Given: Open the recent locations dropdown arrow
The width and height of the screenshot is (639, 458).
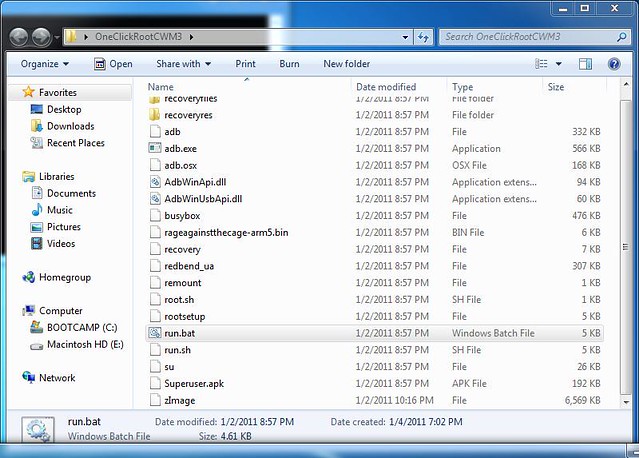Looking at the screenshot, I should click(x=57, y=37).
